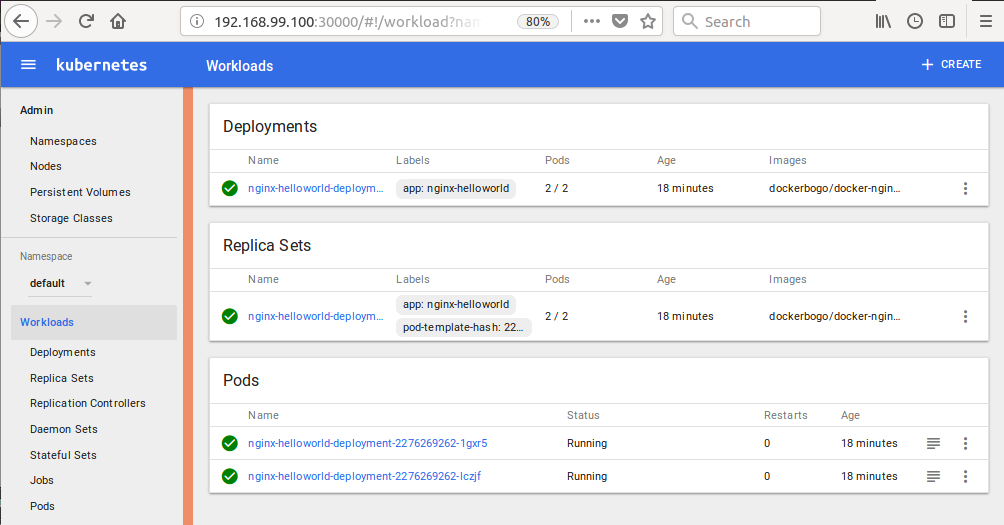The width and height of the screenshot is (1004, 525).
Task: Open Jobs in the sidebar
Action: click(42, 480)
